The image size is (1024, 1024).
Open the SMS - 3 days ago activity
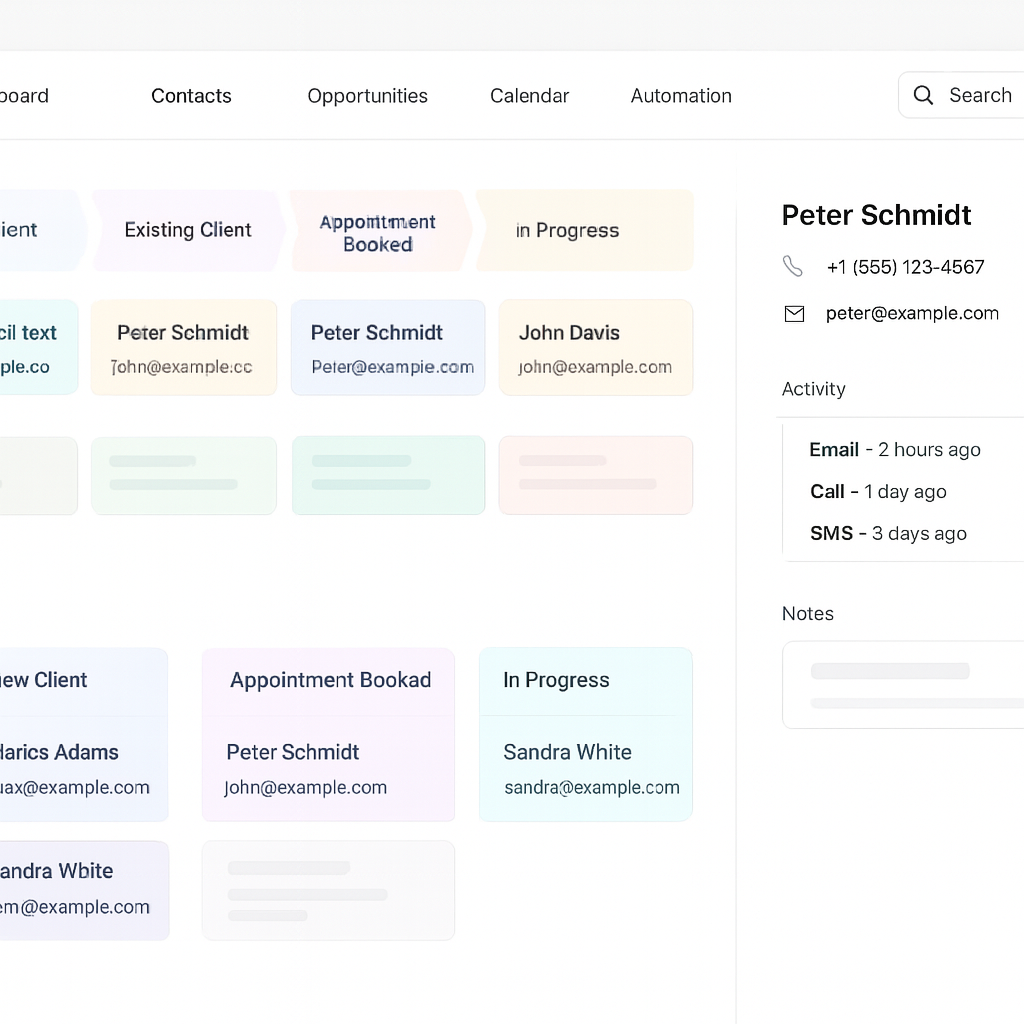pyautogui.click(x=888, y=534)
